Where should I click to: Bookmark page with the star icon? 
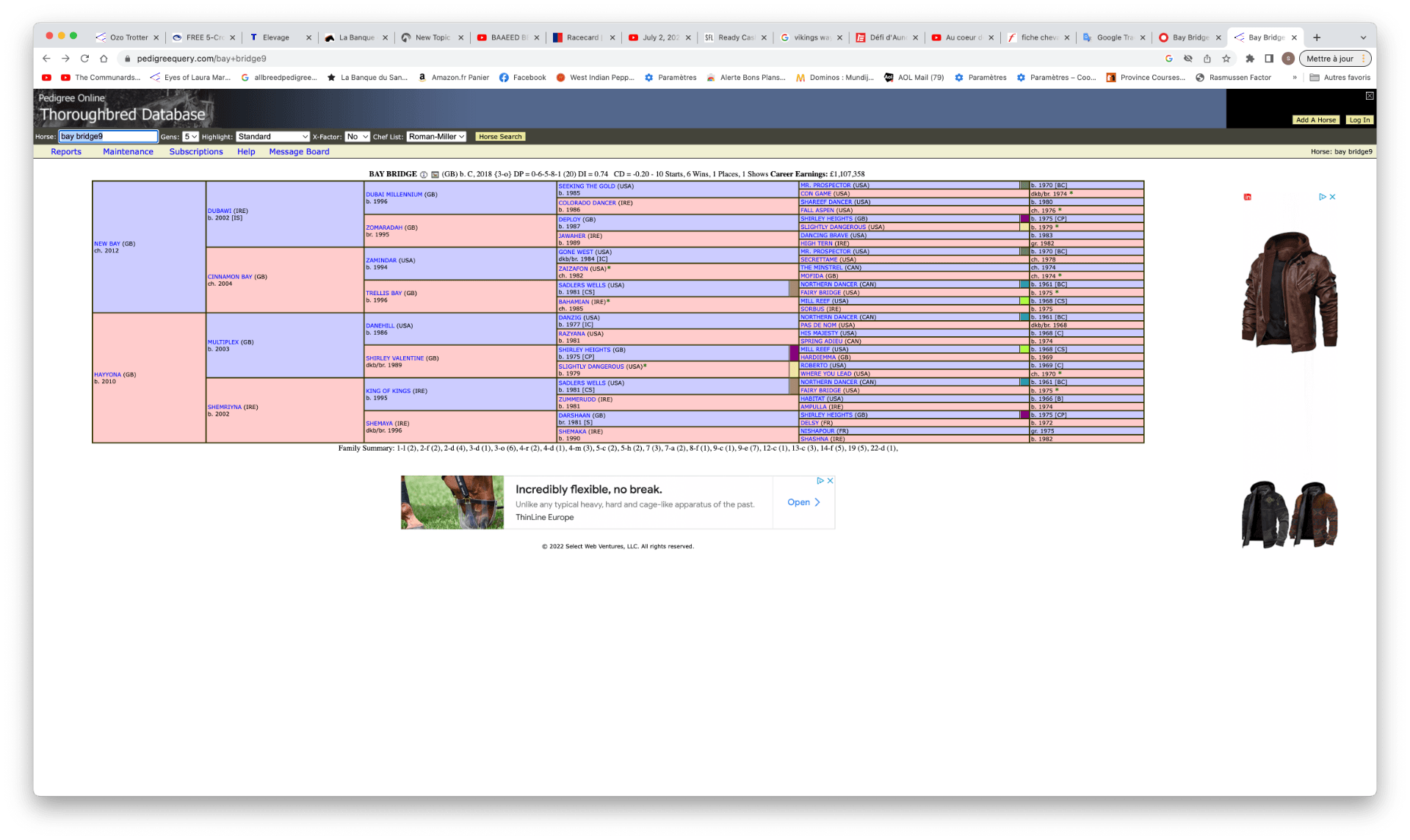1226,59
